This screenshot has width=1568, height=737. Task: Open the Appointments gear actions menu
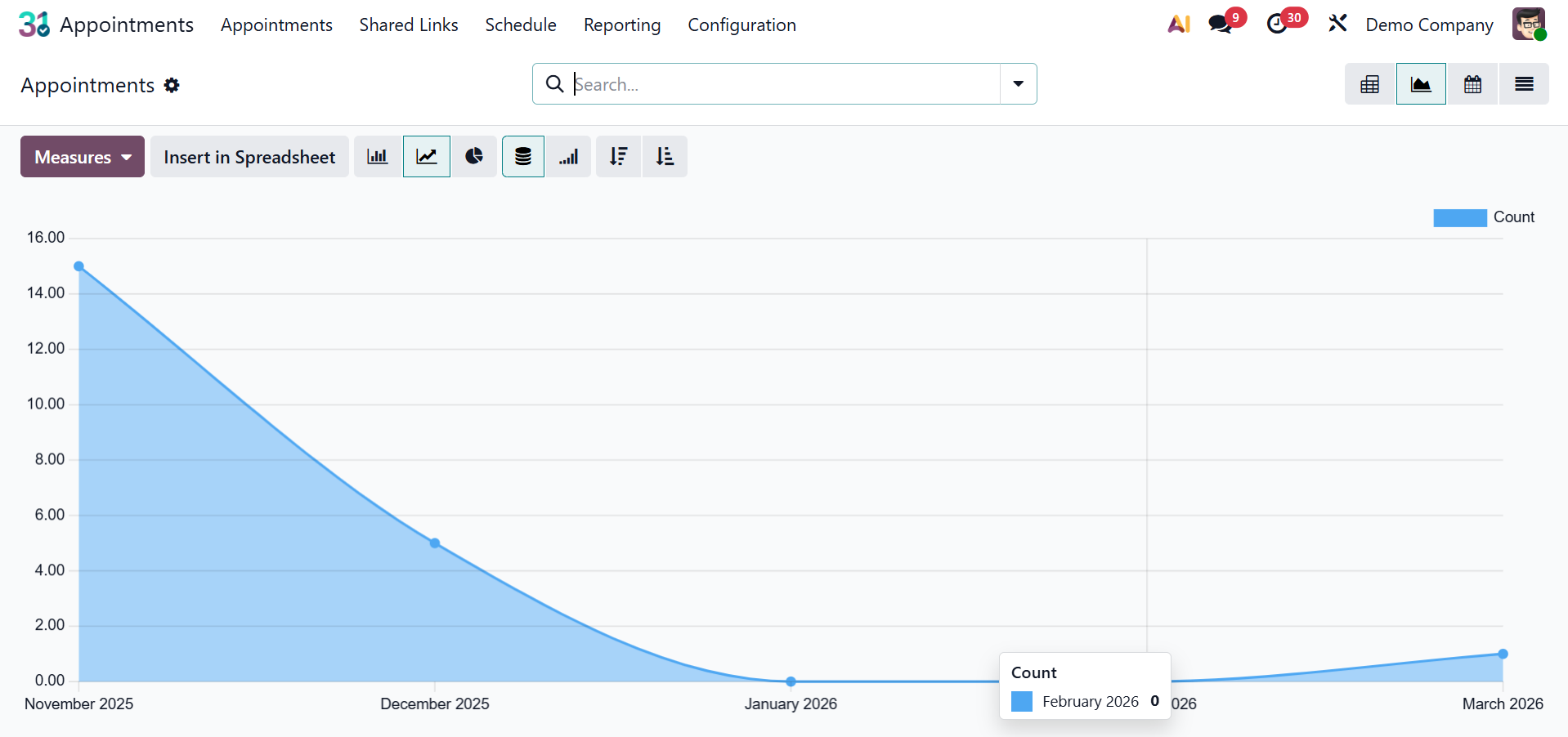(172, 86)
